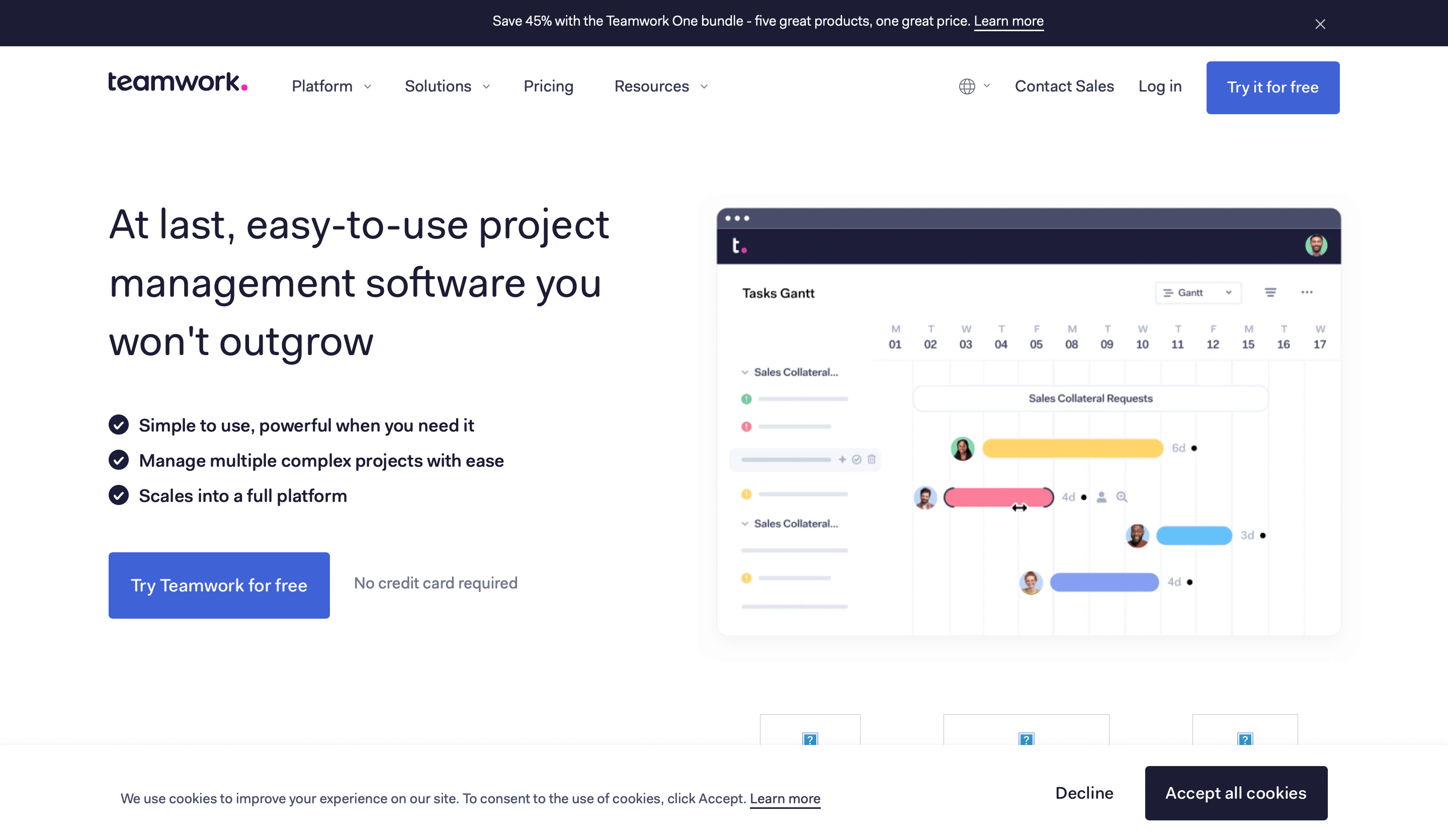Expand the Solutions menu

(x=447, y=86)
